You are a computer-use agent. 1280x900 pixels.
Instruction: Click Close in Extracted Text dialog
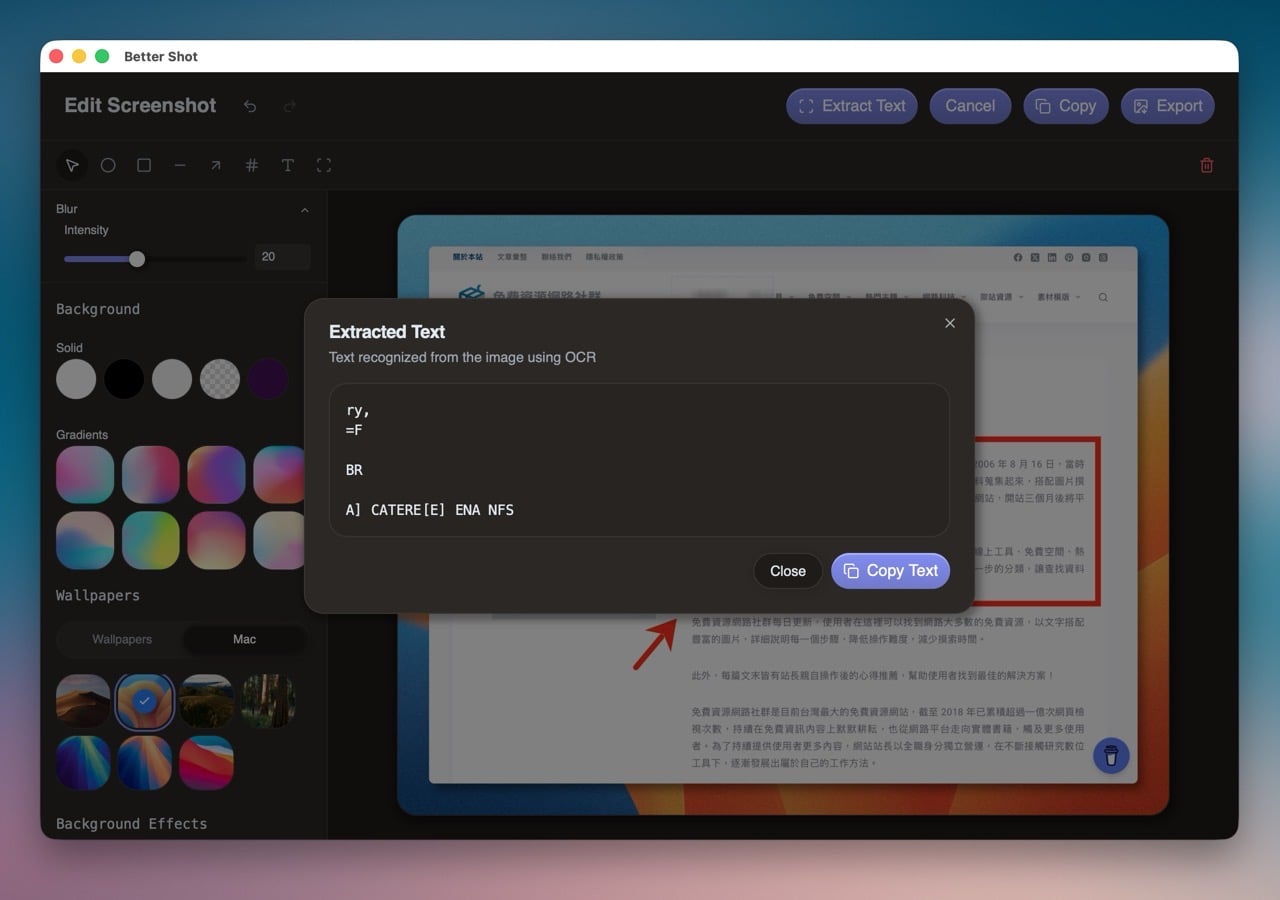click(787, 571)
